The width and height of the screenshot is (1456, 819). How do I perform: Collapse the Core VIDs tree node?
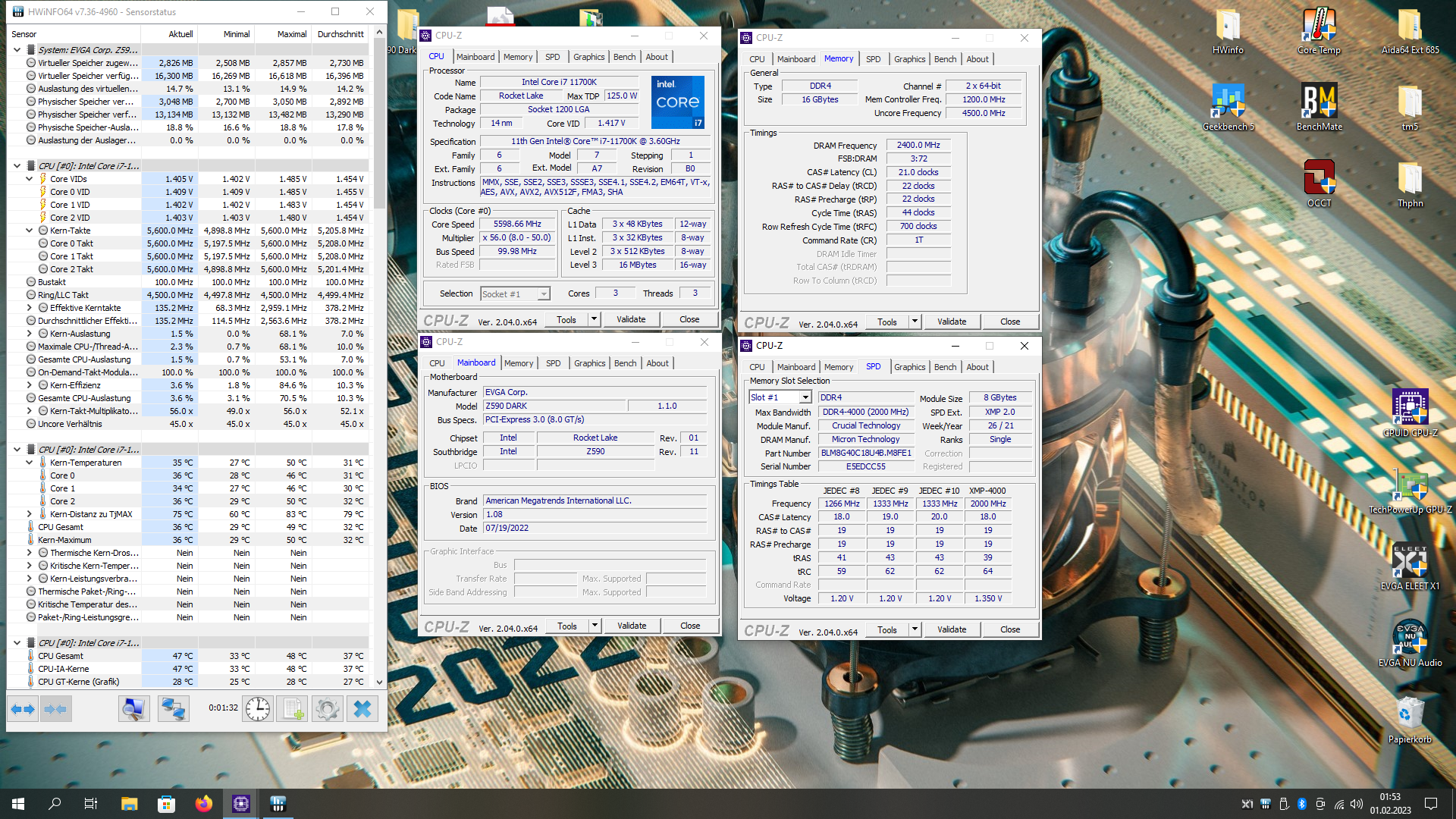(30, 179)
